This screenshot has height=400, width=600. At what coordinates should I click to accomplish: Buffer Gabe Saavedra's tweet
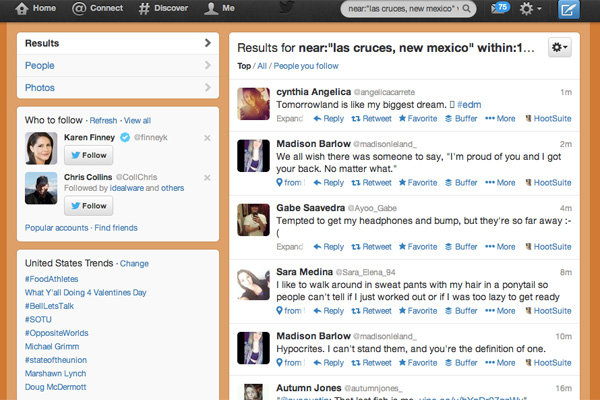point(461,247)
